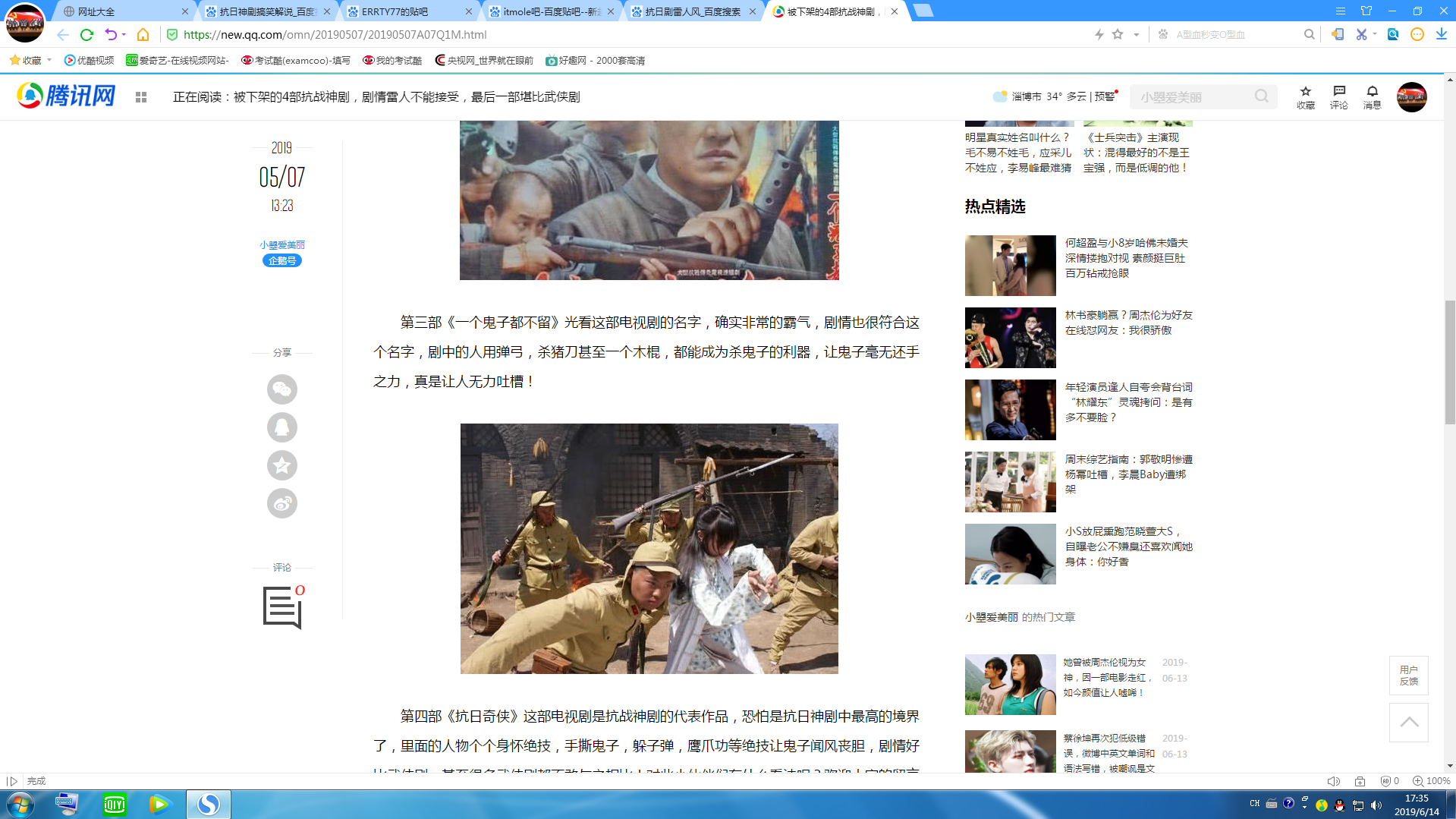Click the lightning speed-mode icon

tap(1099, 34)
